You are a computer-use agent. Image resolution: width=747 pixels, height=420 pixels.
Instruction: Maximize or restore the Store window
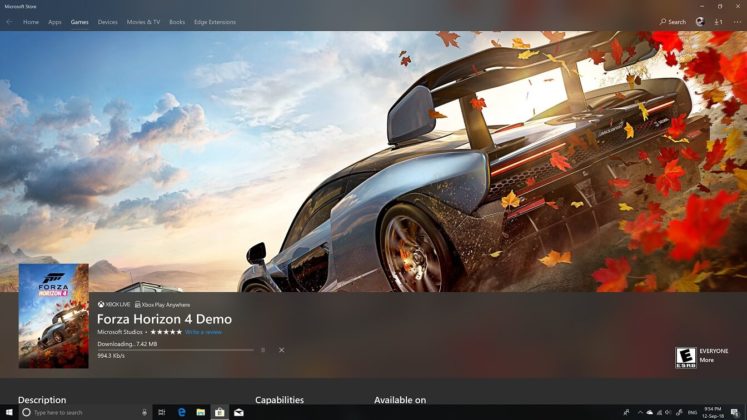(x=720, y=6)
